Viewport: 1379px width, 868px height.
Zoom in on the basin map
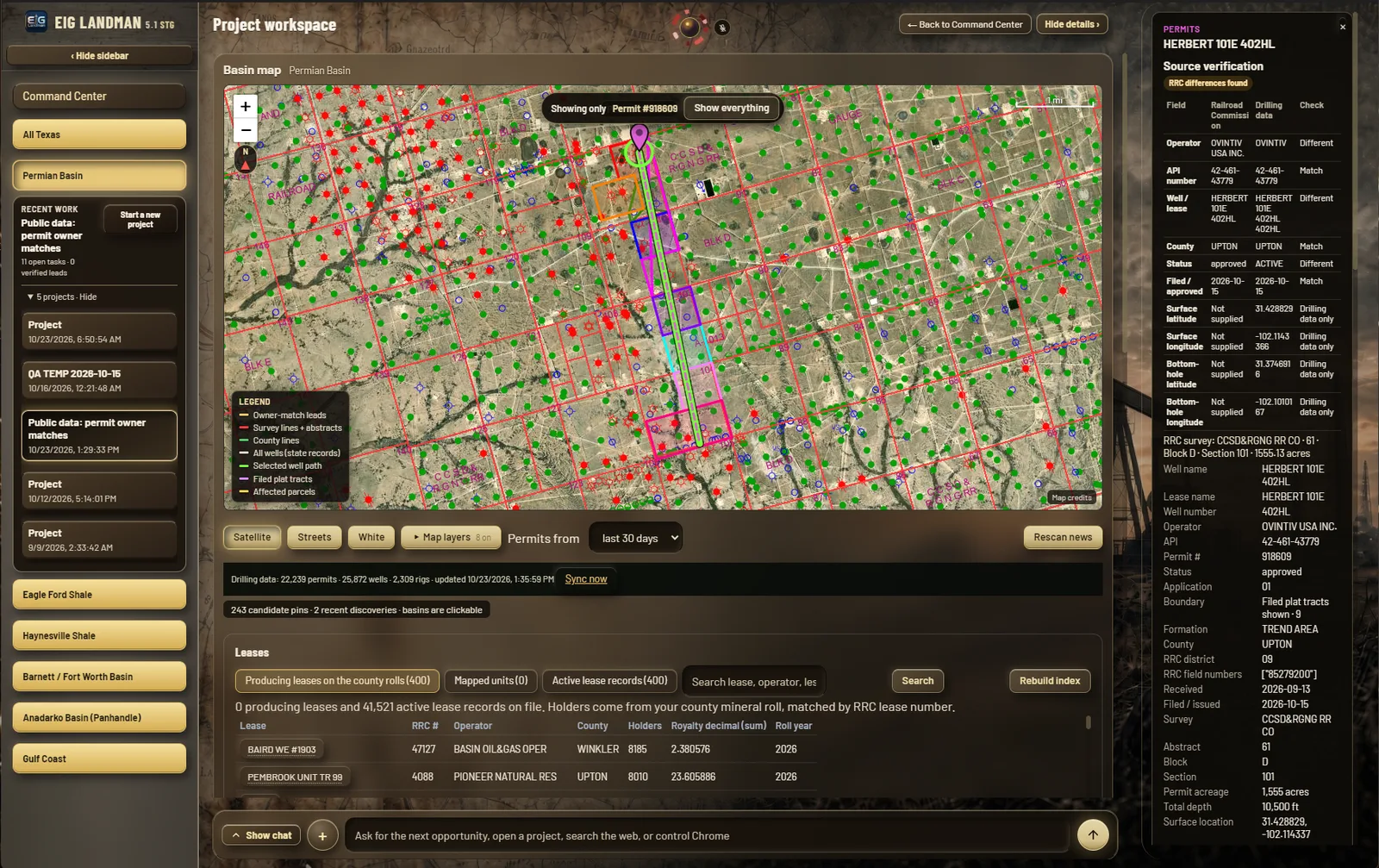(x=246, y=106)
